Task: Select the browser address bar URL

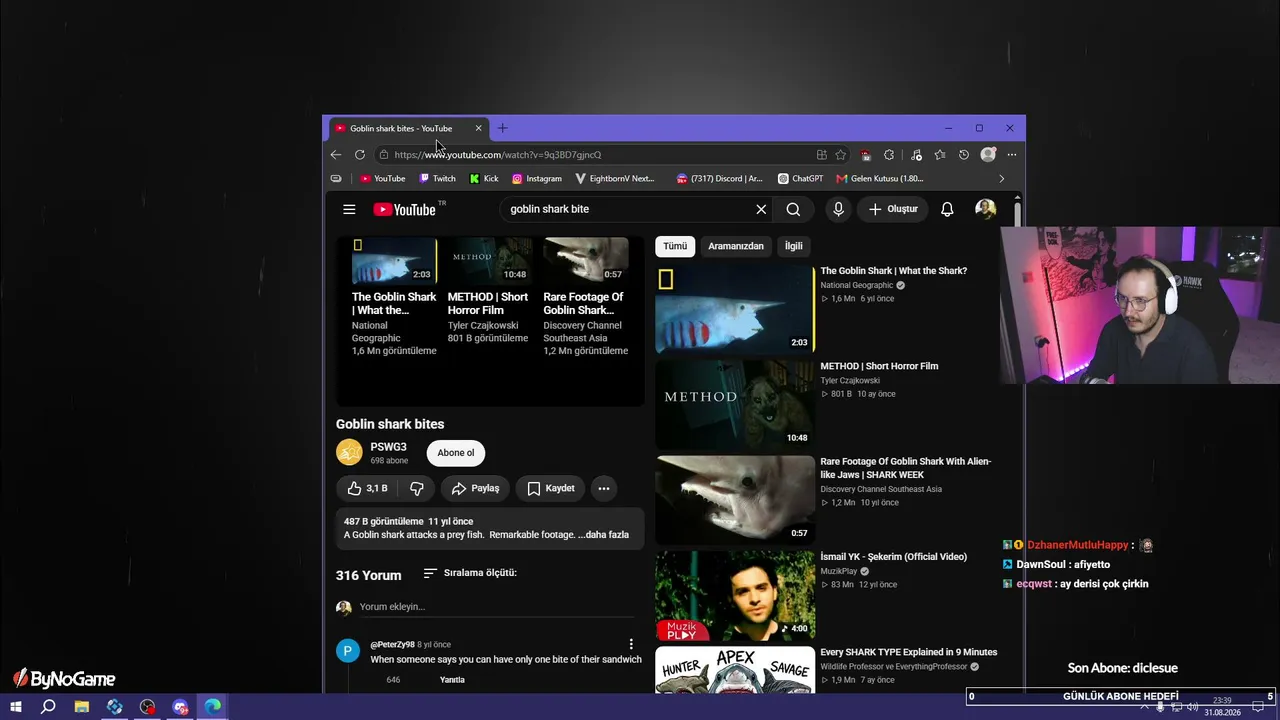Action: (x=498, y=155)
